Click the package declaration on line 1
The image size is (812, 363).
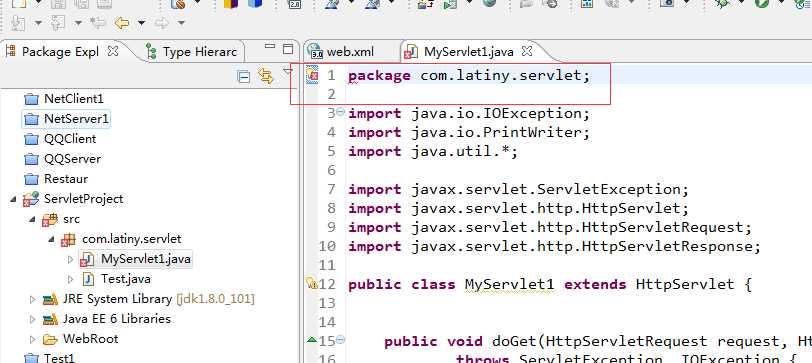(x=469, y=76)
